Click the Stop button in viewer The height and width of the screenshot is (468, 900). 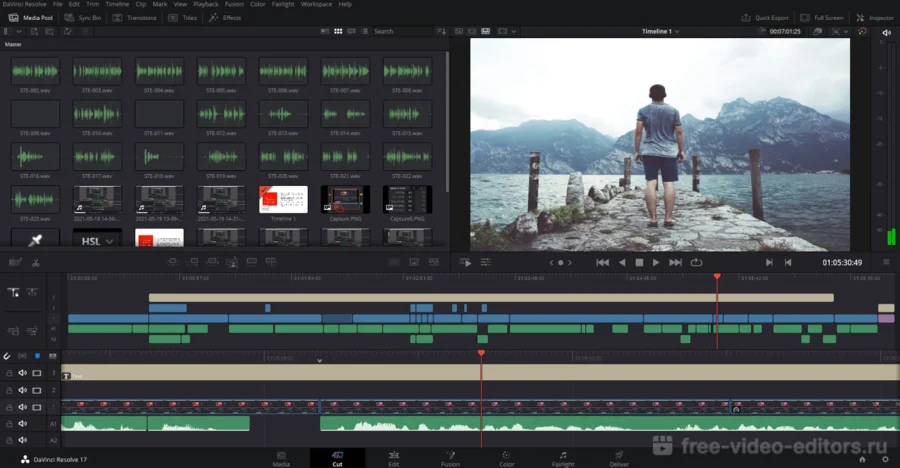pos(639,262)
